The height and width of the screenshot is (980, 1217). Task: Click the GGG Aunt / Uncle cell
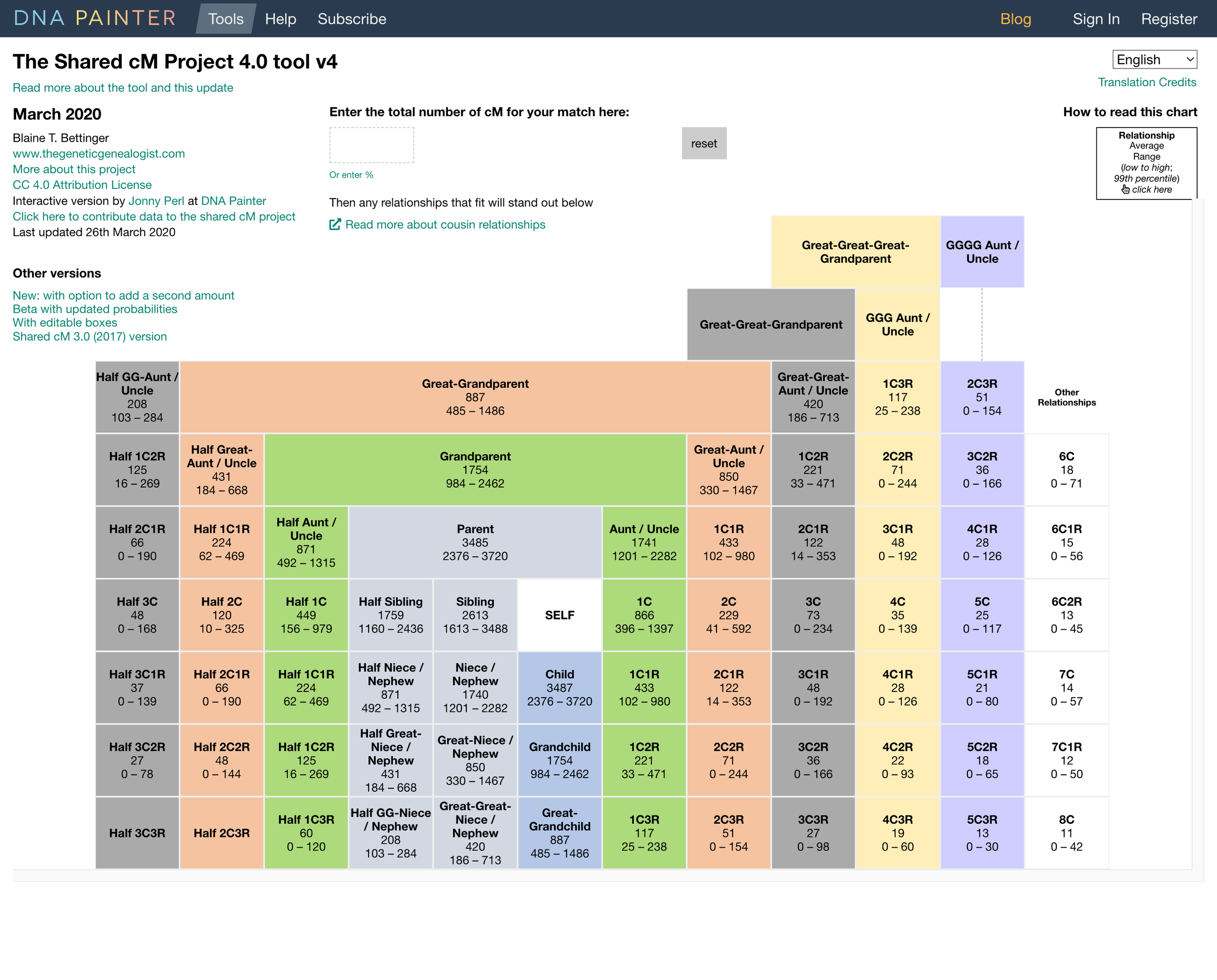coord(897,325)
